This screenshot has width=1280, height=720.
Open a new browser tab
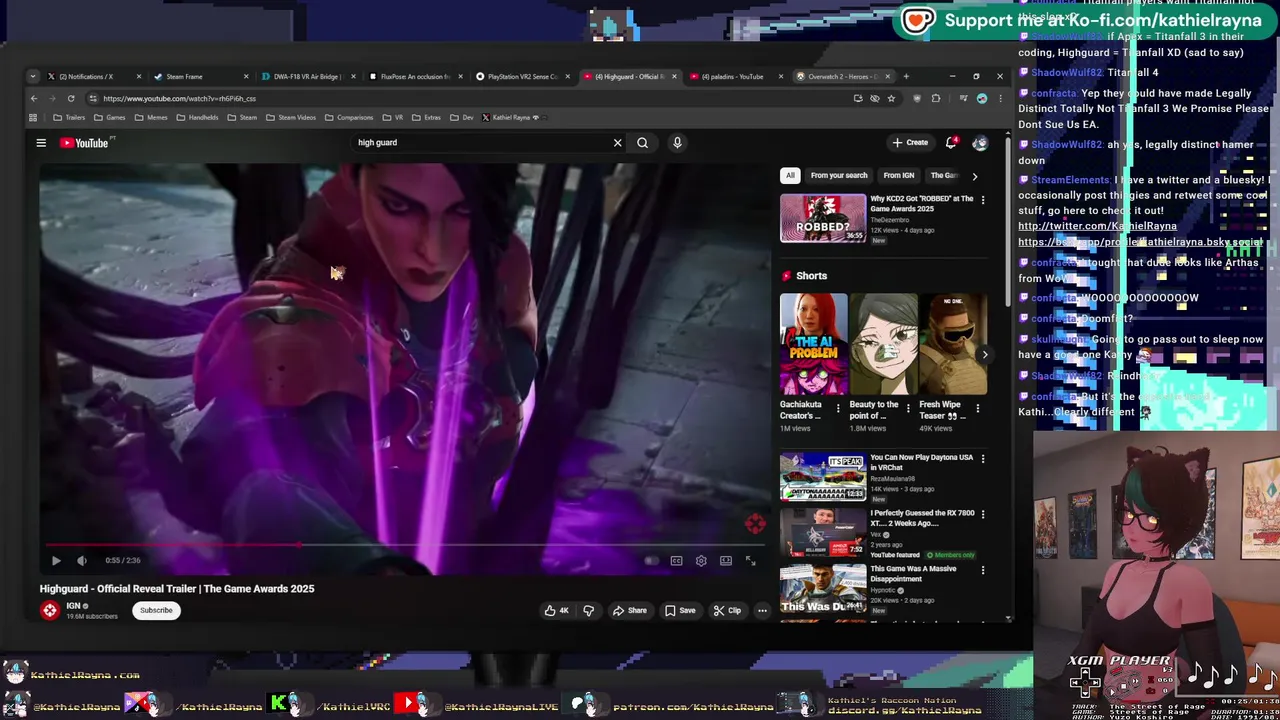point(906,77)
